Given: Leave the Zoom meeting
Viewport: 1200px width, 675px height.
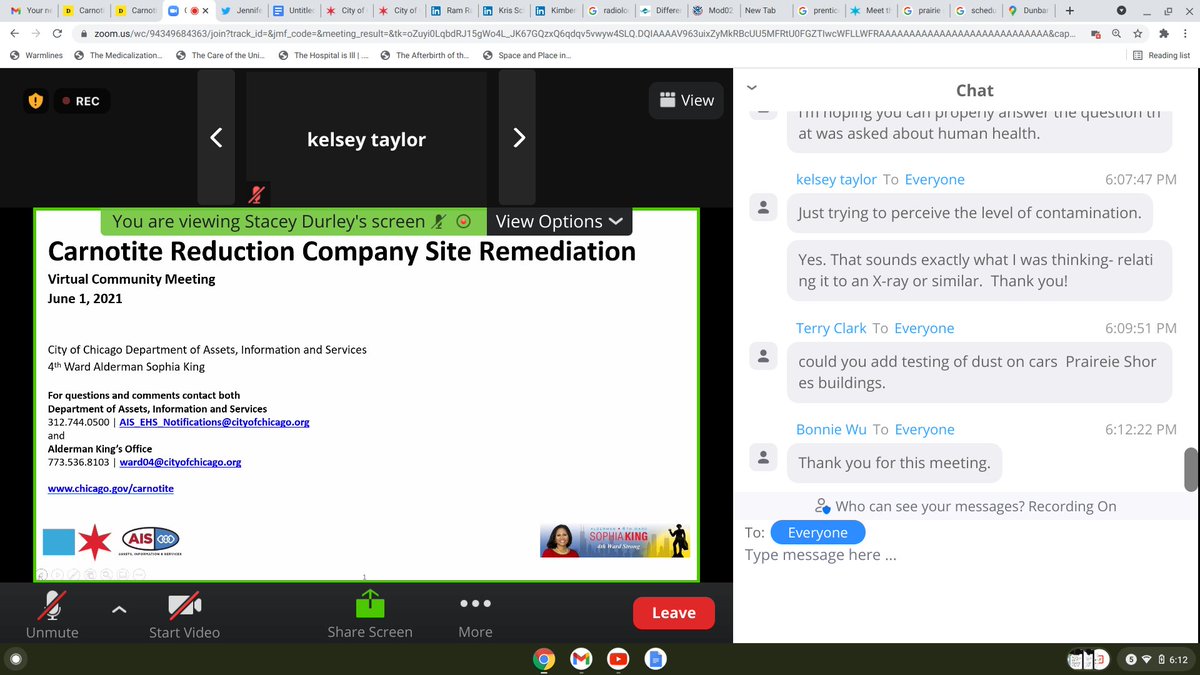Looking at the screenshot, I should pyautogui.click(x=674, y=613).
